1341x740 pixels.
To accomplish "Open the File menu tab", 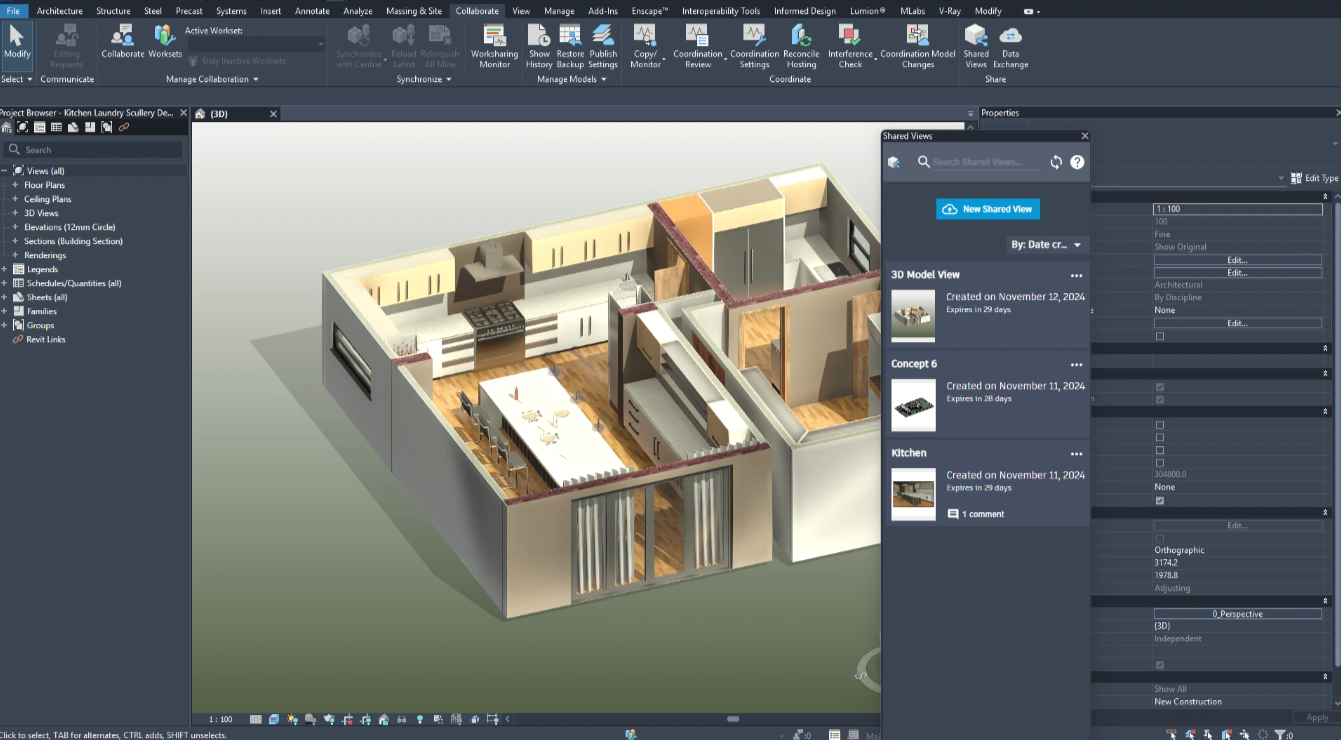I will [13, 11].
